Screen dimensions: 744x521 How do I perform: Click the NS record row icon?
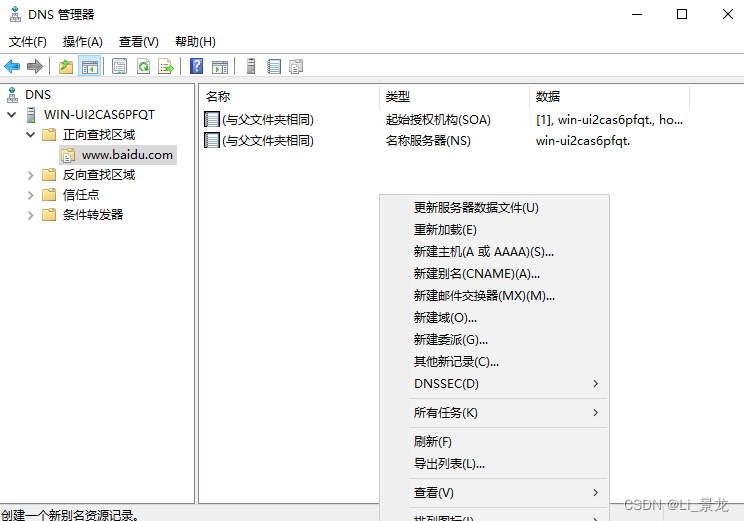click(212, 140)
